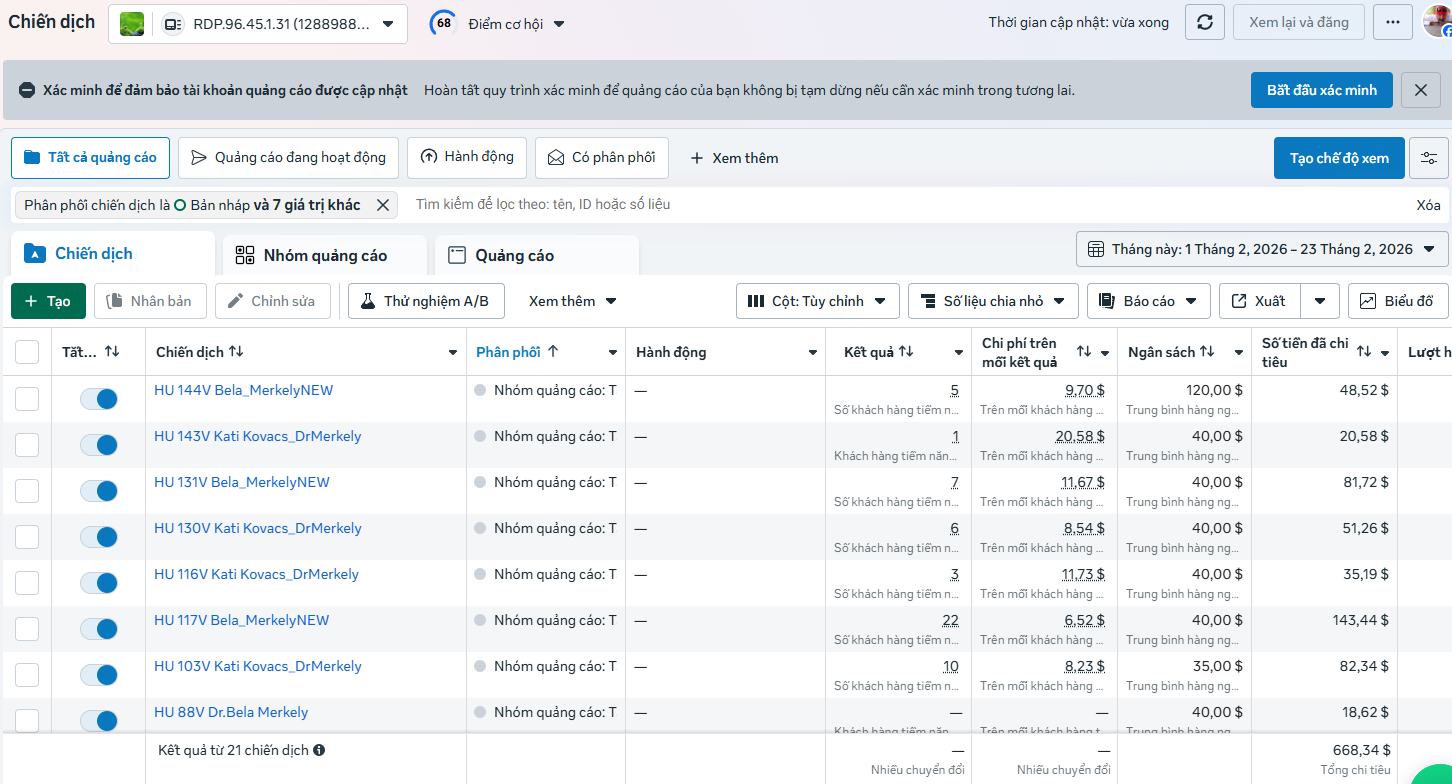This screenshot has height=784, width=1452.
Task: Click the 668,34 $ total spend value
Action: coord(1361,750)
